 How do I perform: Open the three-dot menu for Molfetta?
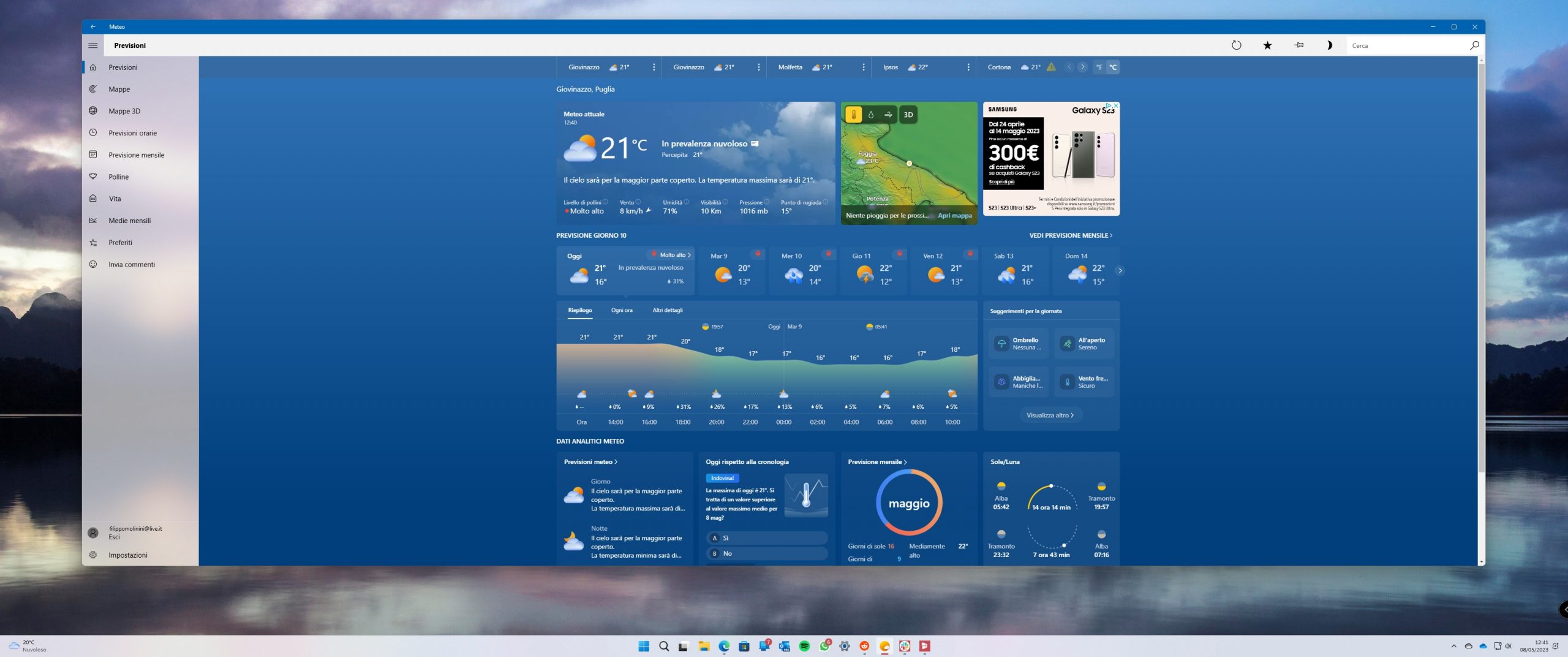[x=864, y=67]
